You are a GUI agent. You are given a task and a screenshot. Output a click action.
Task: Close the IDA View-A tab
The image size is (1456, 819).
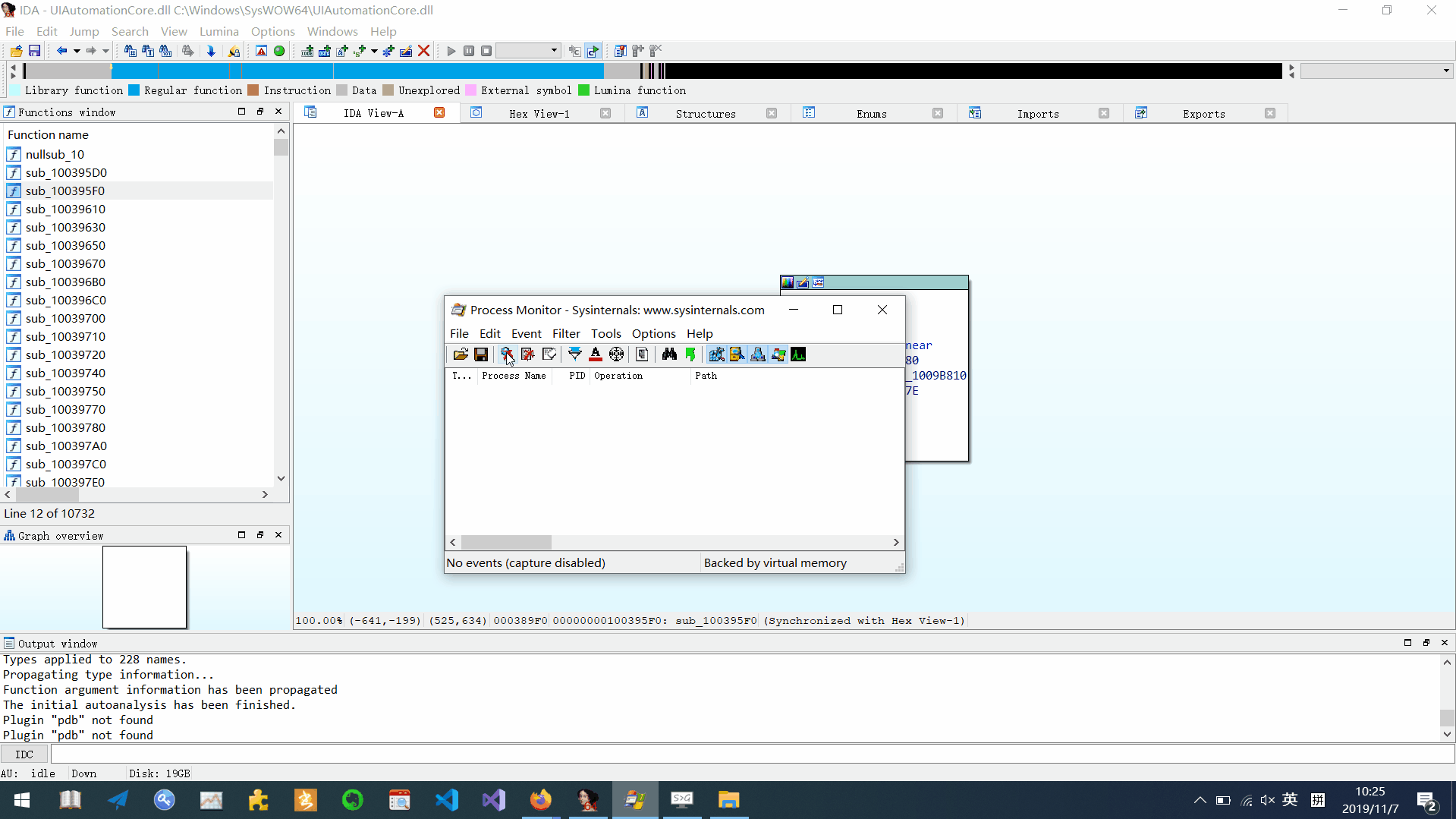pos(439,112)
